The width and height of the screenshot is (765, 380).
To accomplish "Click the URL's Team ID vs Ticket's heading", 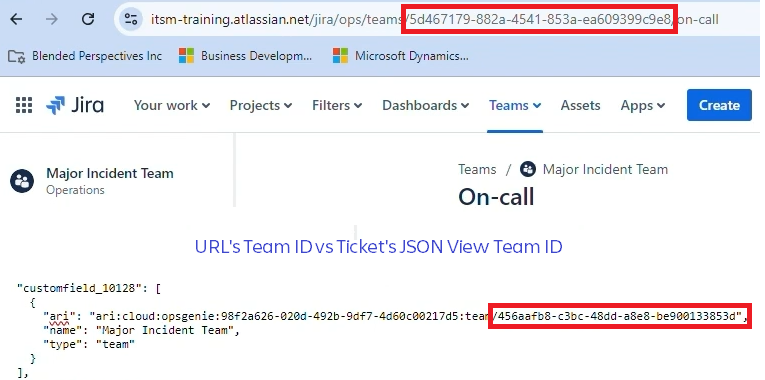I will click(x=379, y=247).
